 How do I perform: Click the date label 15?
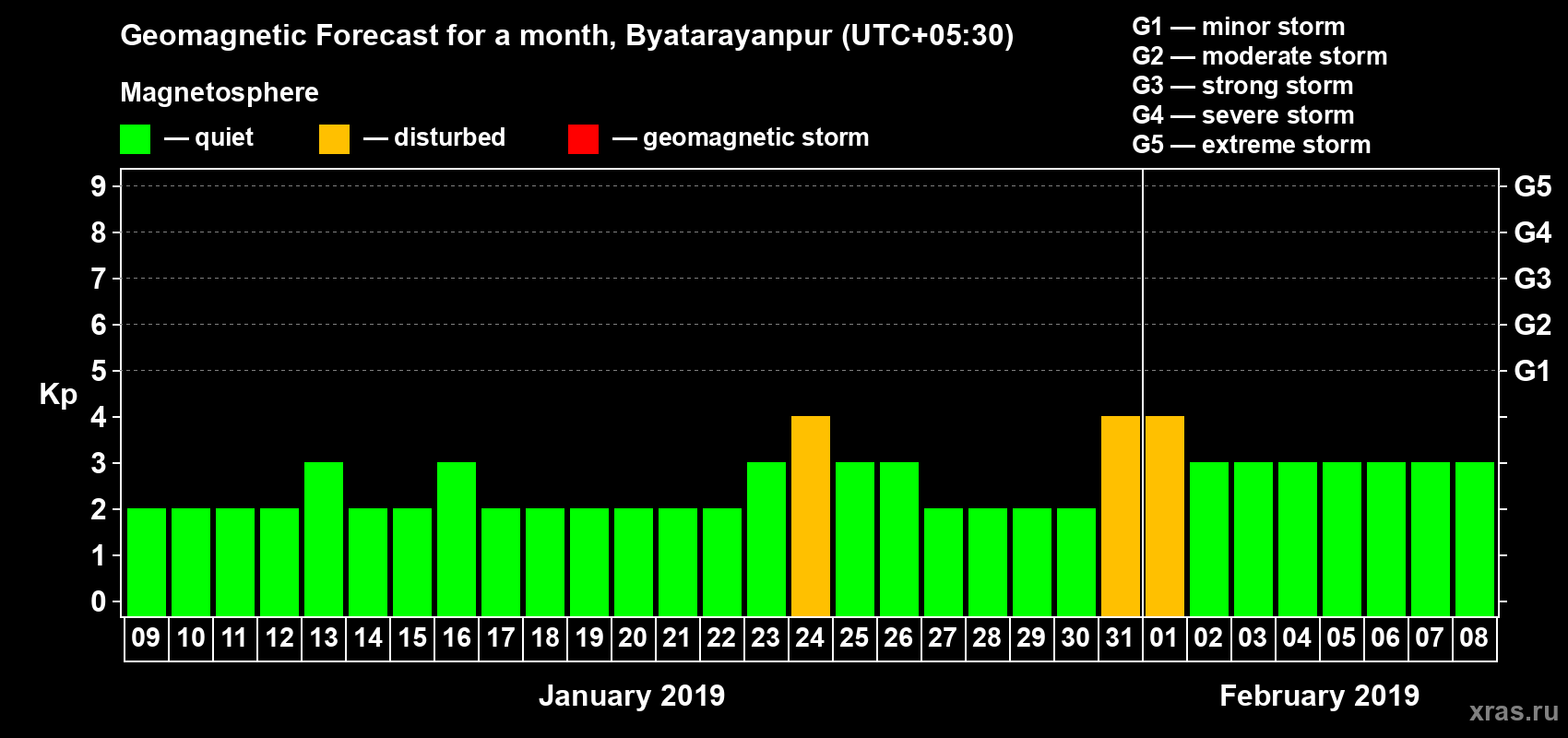pyautogui.click(x=412, y=637)
